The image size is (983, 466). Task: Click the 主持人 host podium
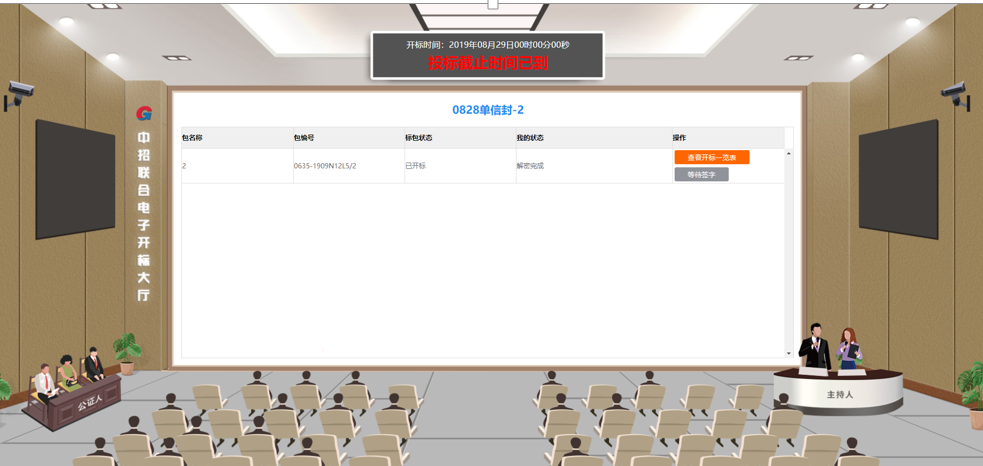(x=839, y=393)
